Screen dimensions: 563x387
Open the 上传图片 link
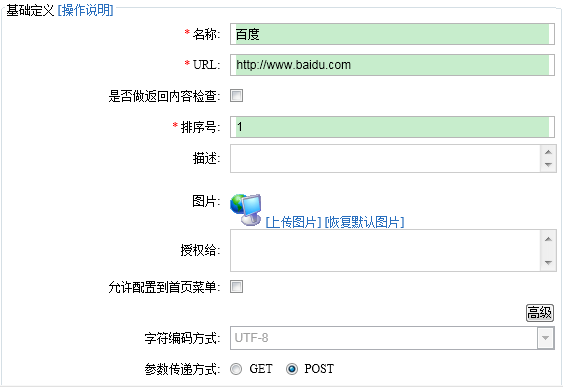pyautogui.click(x=293, y=222)
